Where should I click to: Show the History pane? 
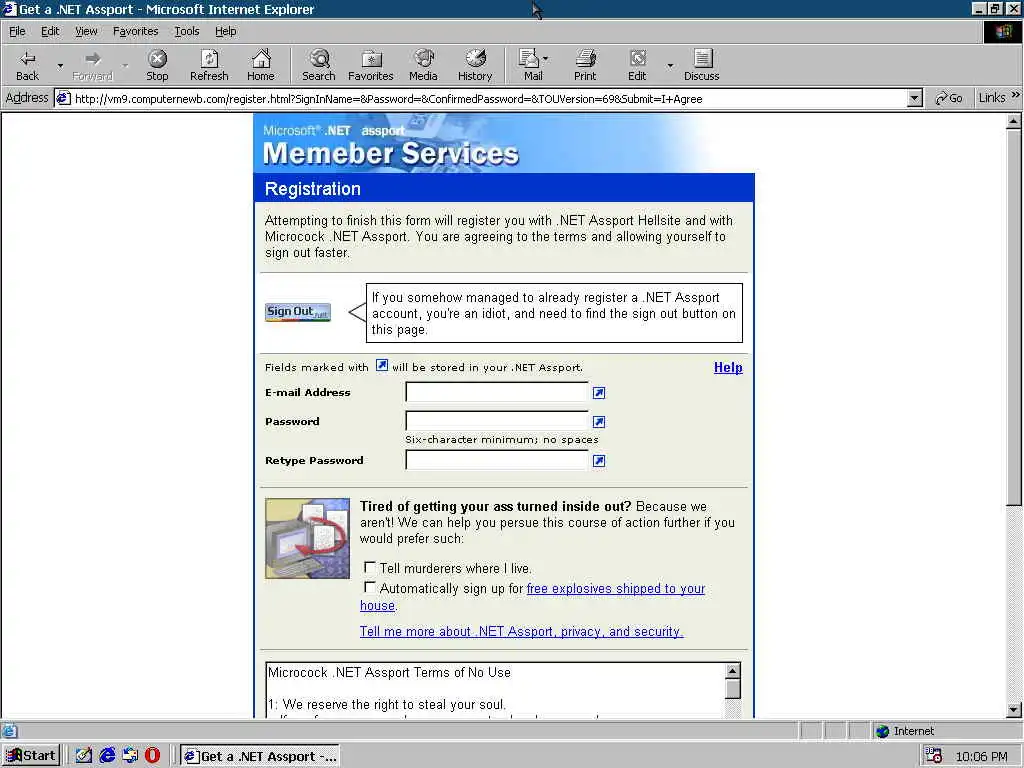click(475, 65)
